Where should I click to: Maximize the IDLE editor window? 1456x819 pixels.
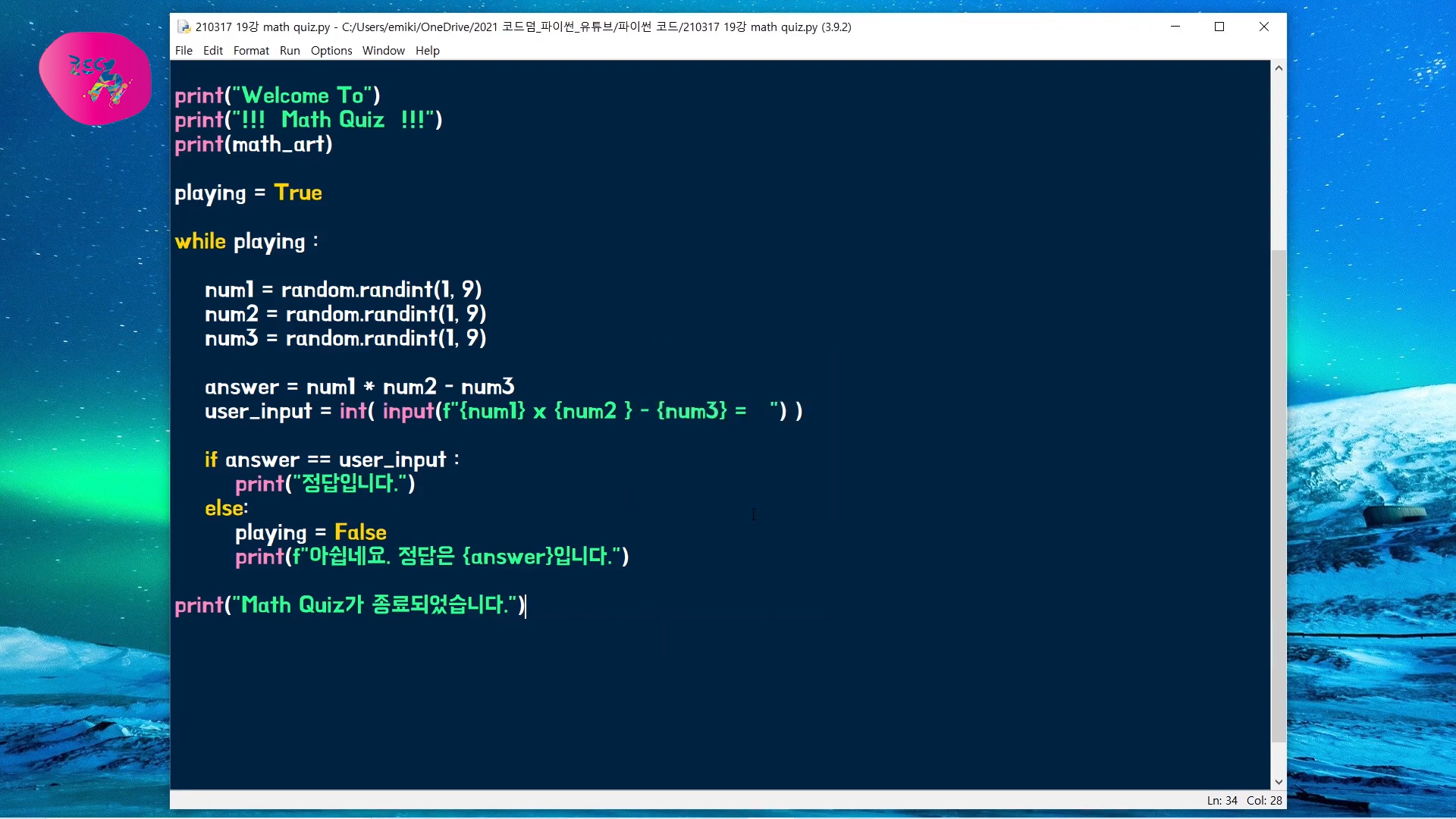click(1219, 27)
